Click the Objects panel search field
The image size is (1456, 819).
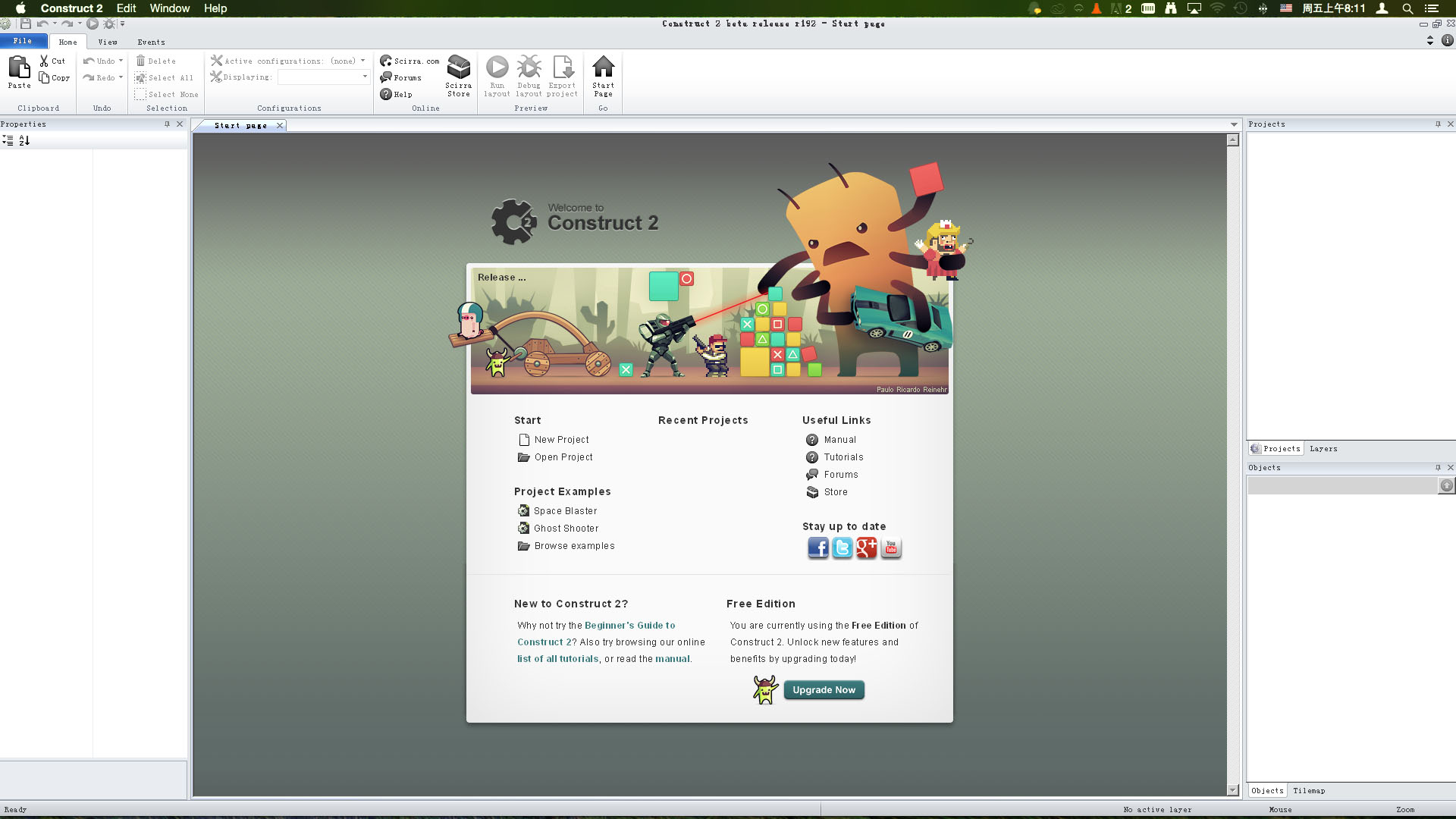[1342, 485]
